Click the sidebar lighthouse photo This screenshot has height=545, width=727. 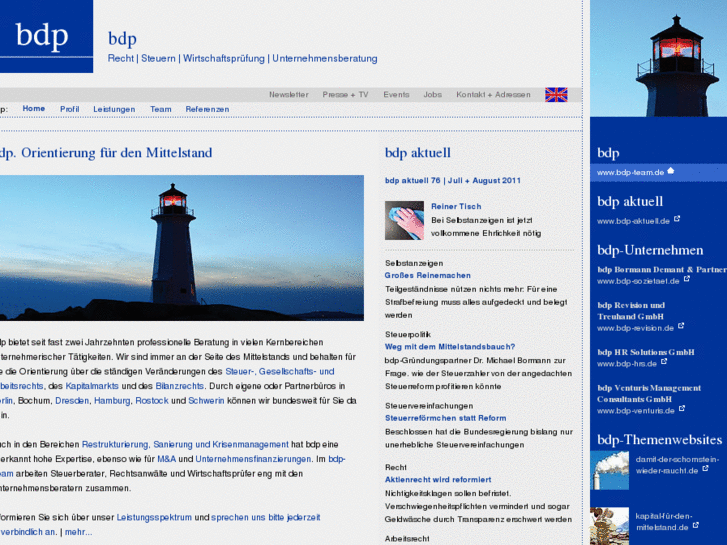click(x=658, y=58)
